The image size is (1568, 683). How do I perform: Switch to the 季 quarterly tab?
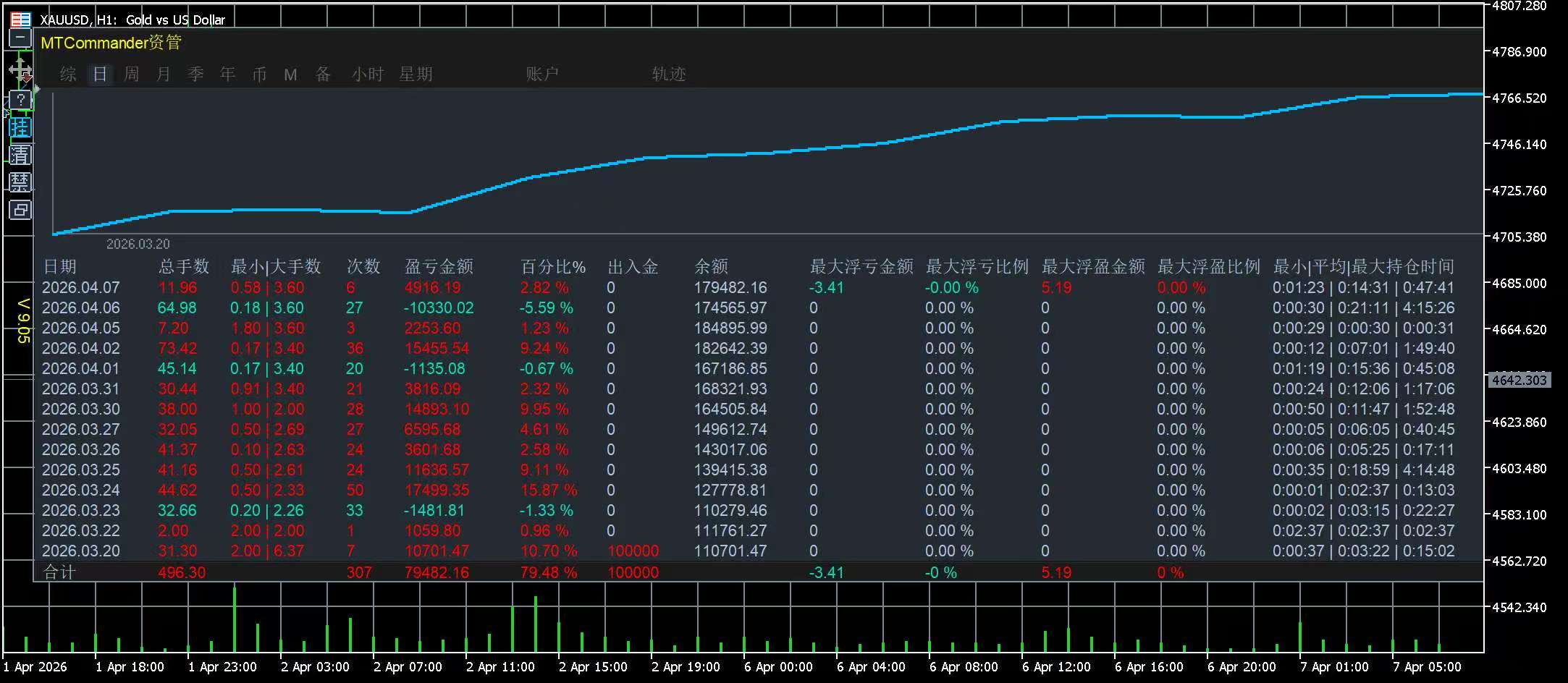(x=195, y=74)
